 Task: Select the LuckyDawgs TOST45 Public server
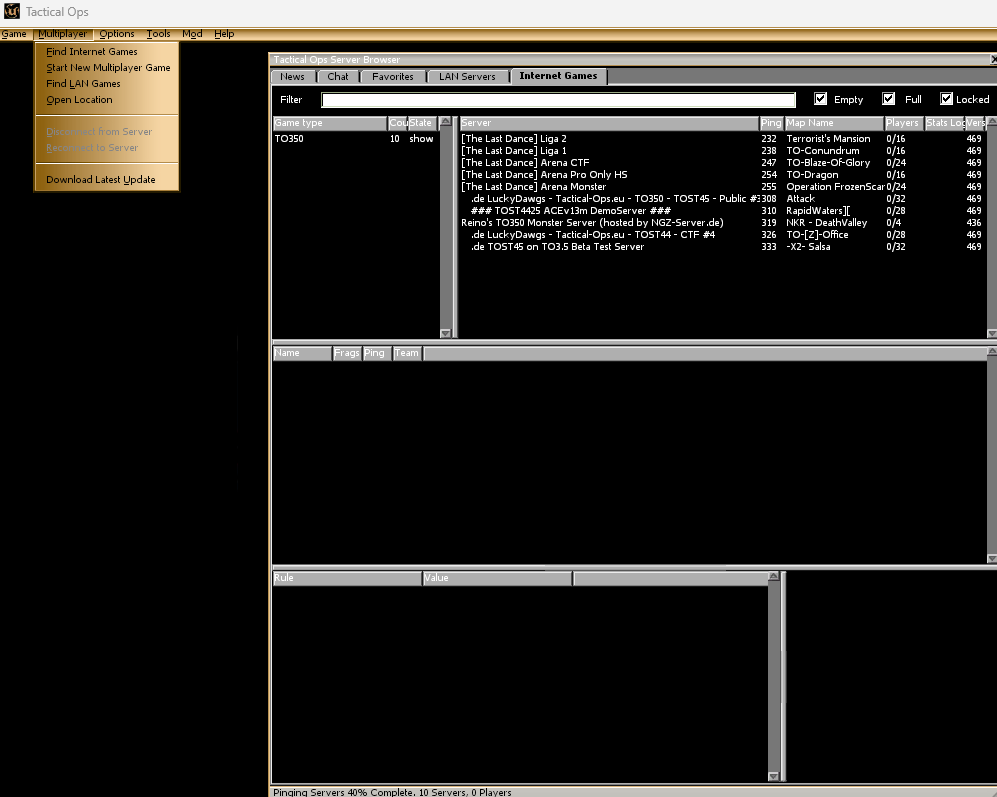pos(722,199)
